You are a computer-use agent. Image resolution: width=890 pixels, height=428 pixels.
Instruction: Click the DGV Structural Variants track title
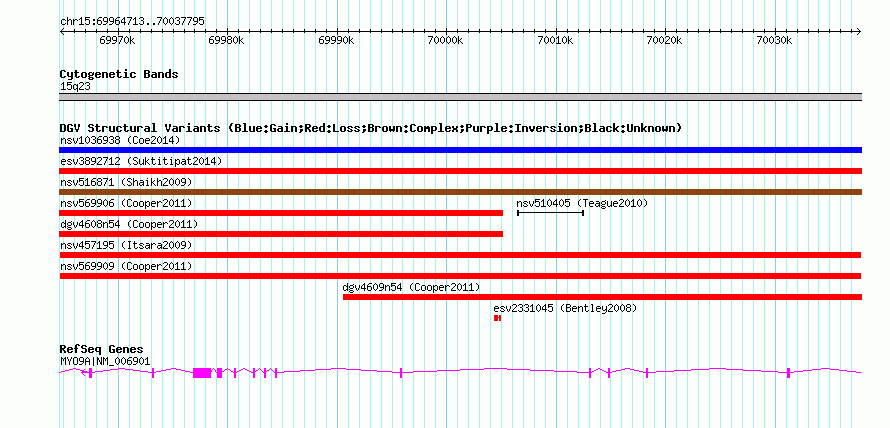click(370, 128)
